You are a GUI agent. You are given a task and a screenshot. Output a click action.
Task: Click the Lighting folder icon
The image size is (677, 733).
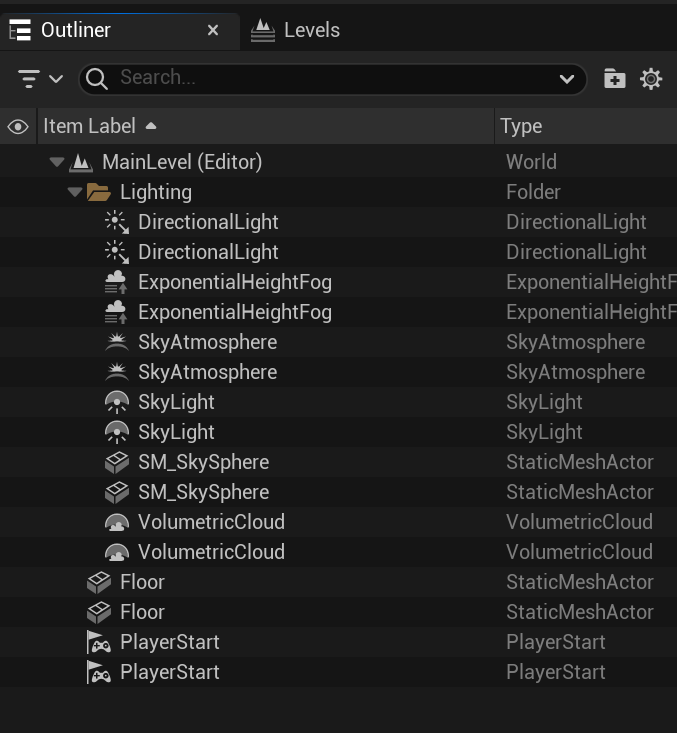point(99,193)
